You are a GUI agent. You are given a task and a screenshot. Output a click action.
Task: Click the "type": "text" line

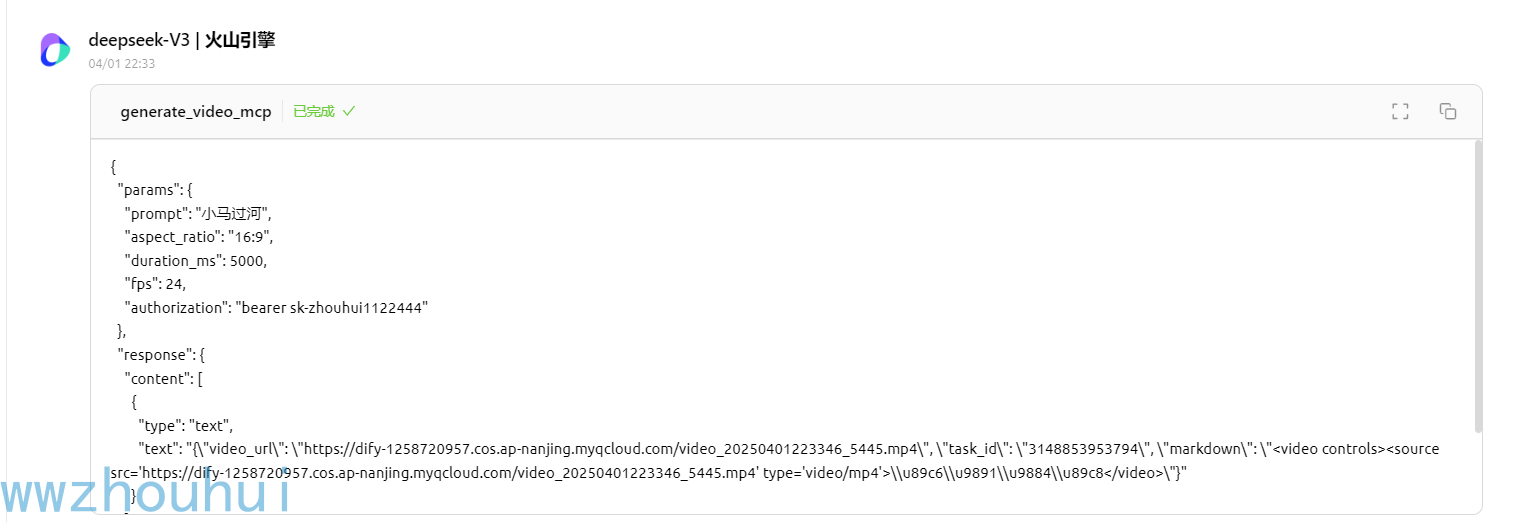point(185,426)
